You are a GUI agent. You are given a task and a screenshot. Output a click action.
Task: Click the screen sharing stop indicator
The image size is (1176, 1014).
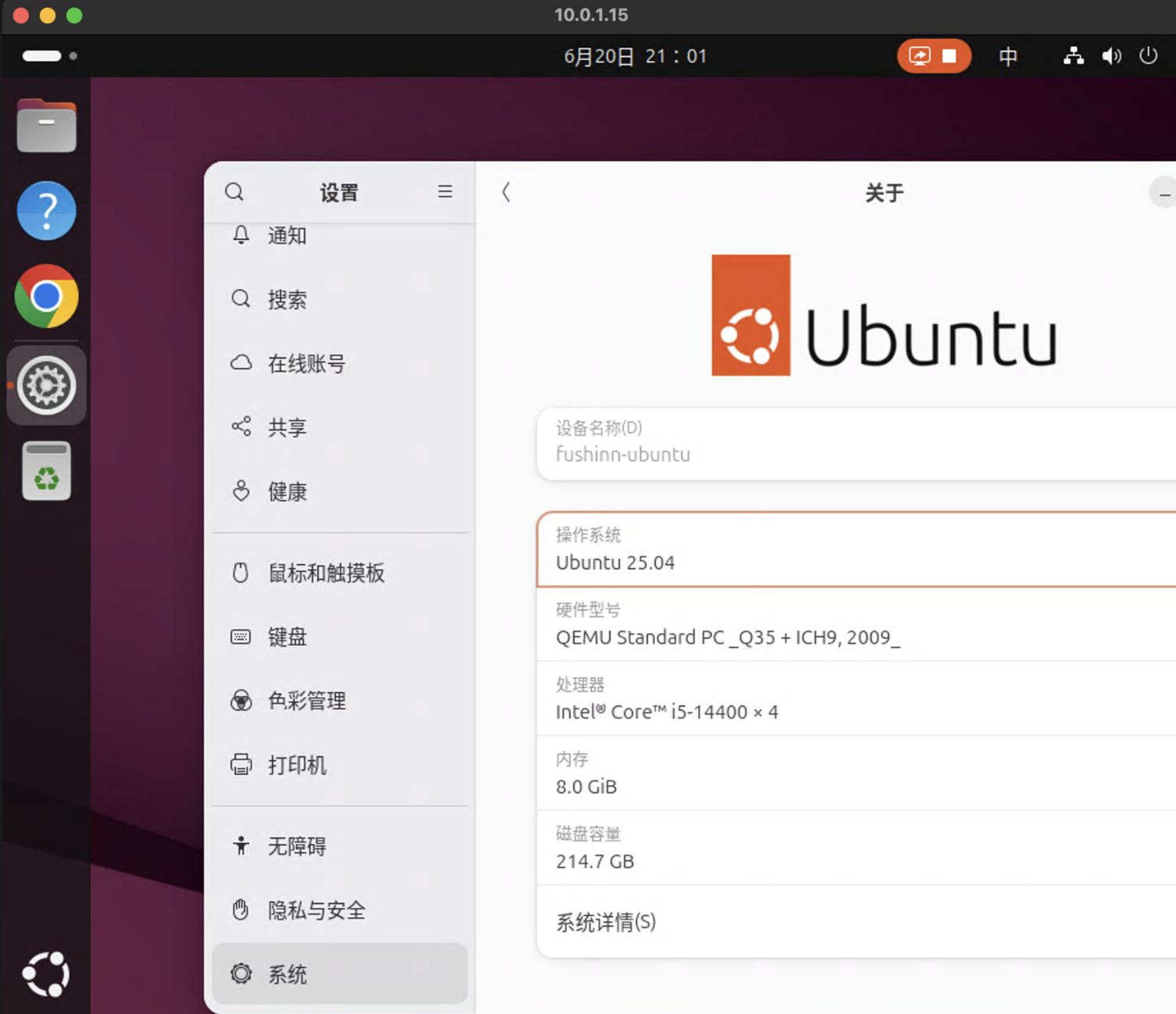934,56
